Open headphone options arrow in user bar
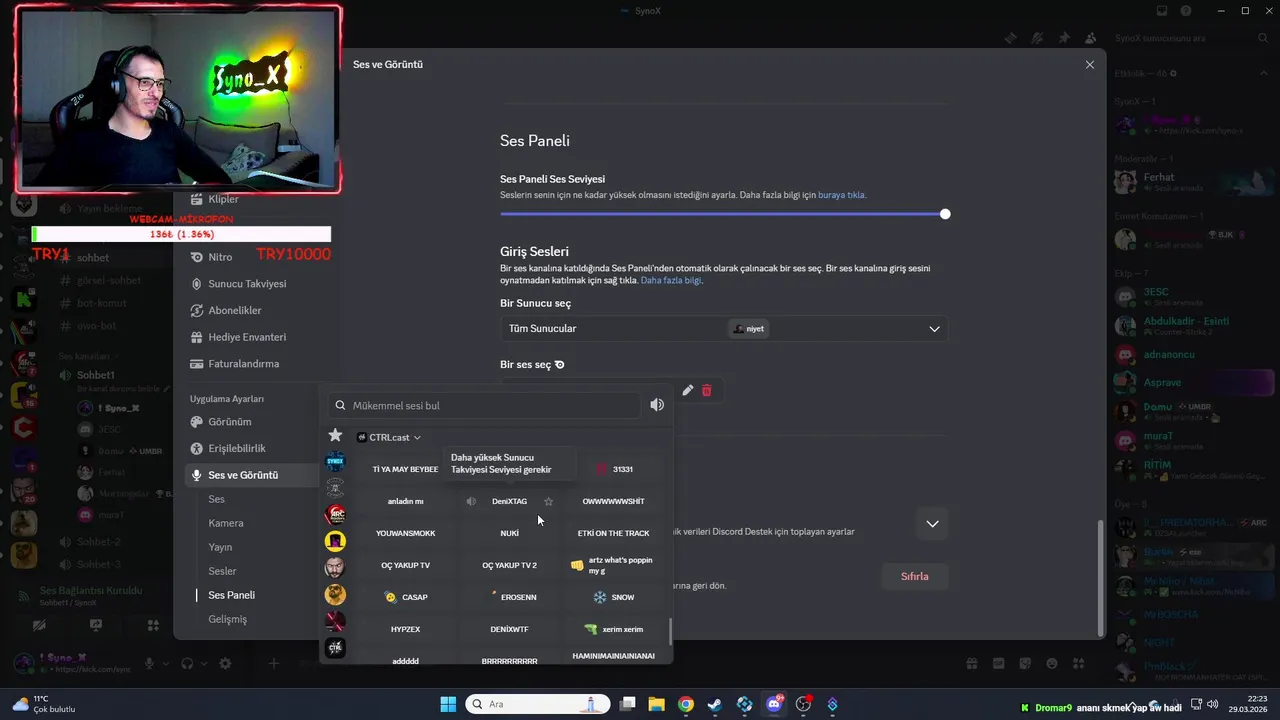Image resolution: width=1280 pixels, height=720 pixels. pos(203,663)
